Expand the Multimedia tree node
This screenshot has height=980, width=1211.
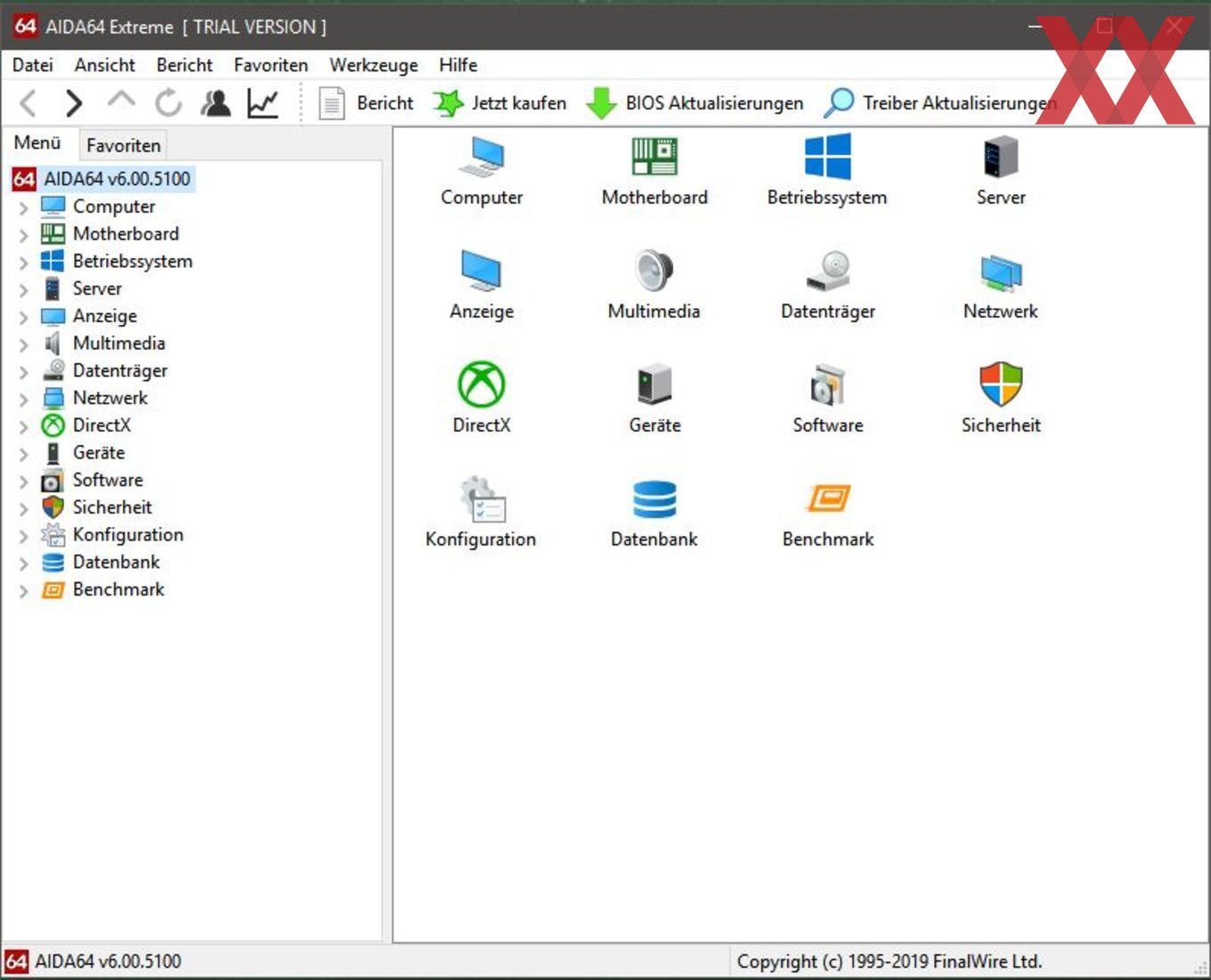pos(24,344)
